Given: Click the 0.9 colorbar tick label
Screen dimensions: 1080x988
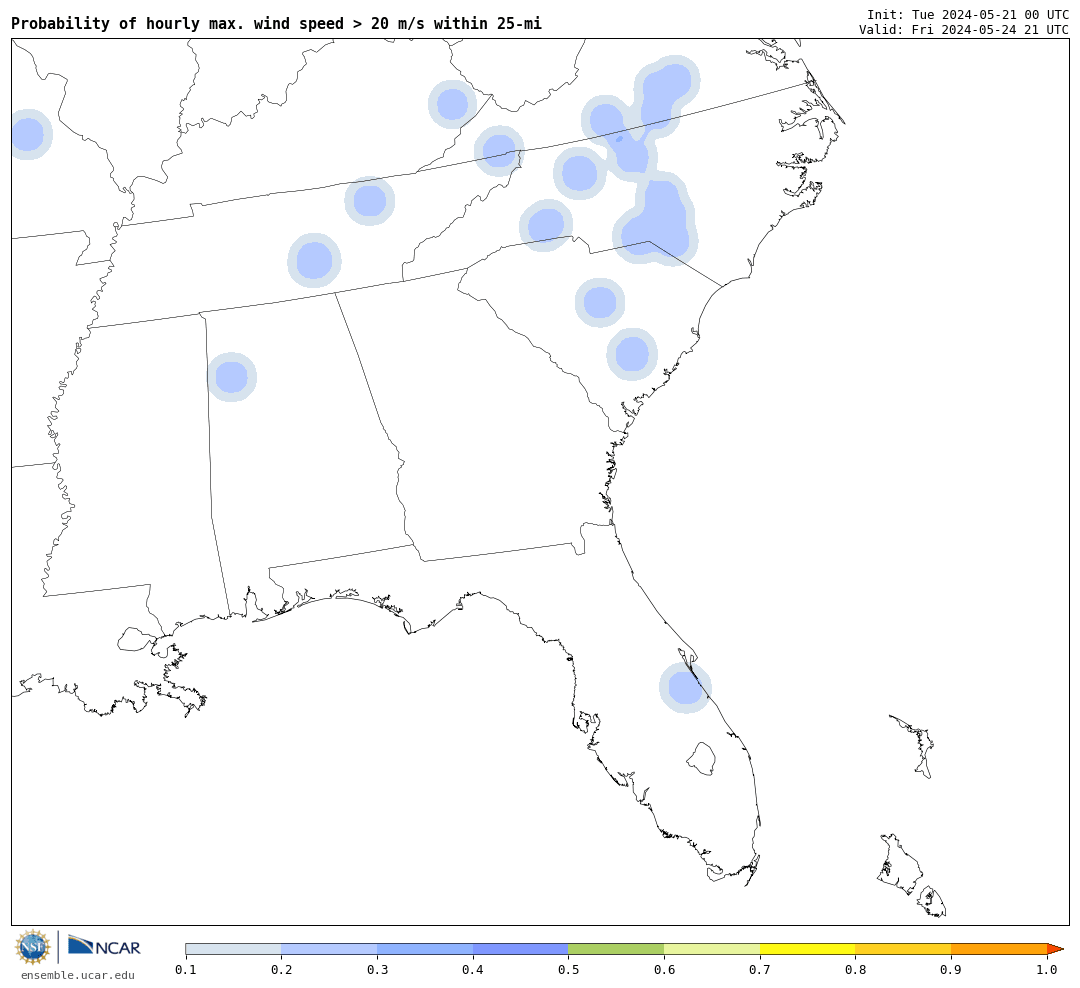Looking at the screenshot, I should (x=951, y=970).
